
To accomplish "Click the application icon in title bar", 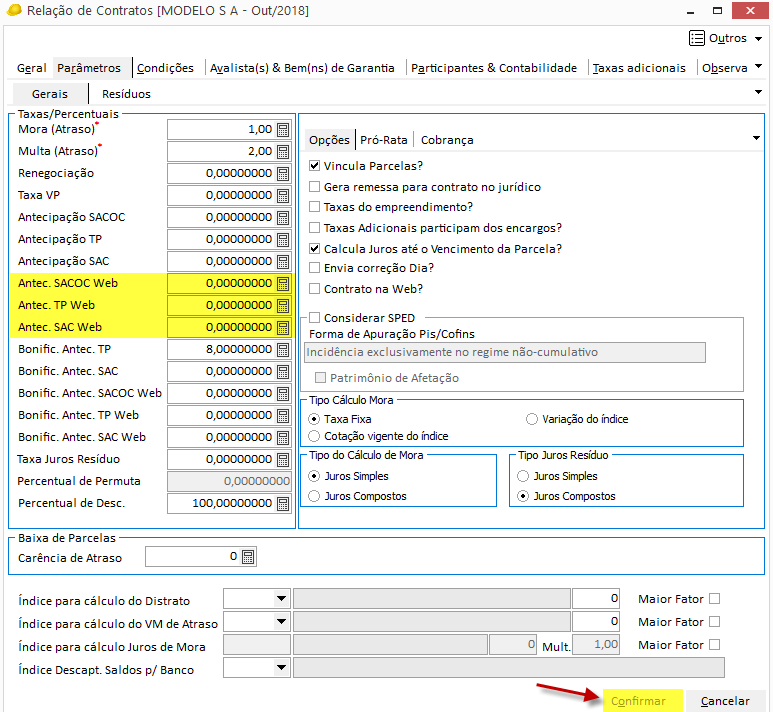I will click(x=14, y=10).
